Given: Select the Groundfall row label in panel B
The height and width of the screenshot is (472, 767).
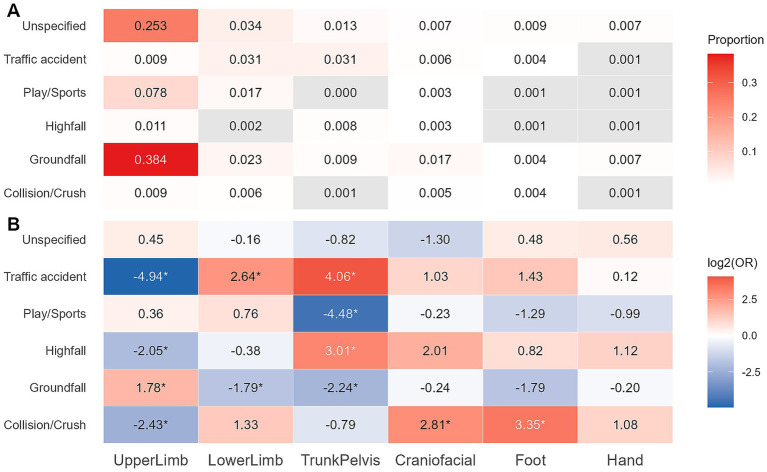Looking at the screenshot, I should [58, 388].
